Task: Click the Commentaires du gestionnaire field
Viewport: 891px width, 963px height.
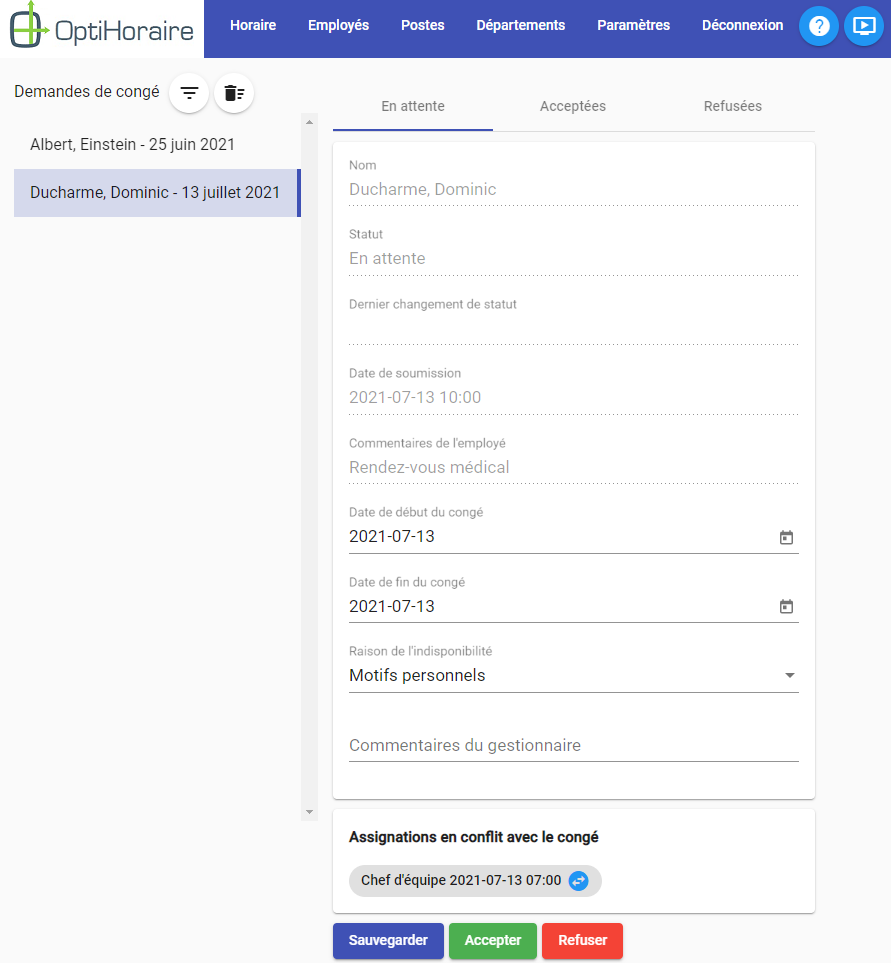Action: (x=574, y=746)
